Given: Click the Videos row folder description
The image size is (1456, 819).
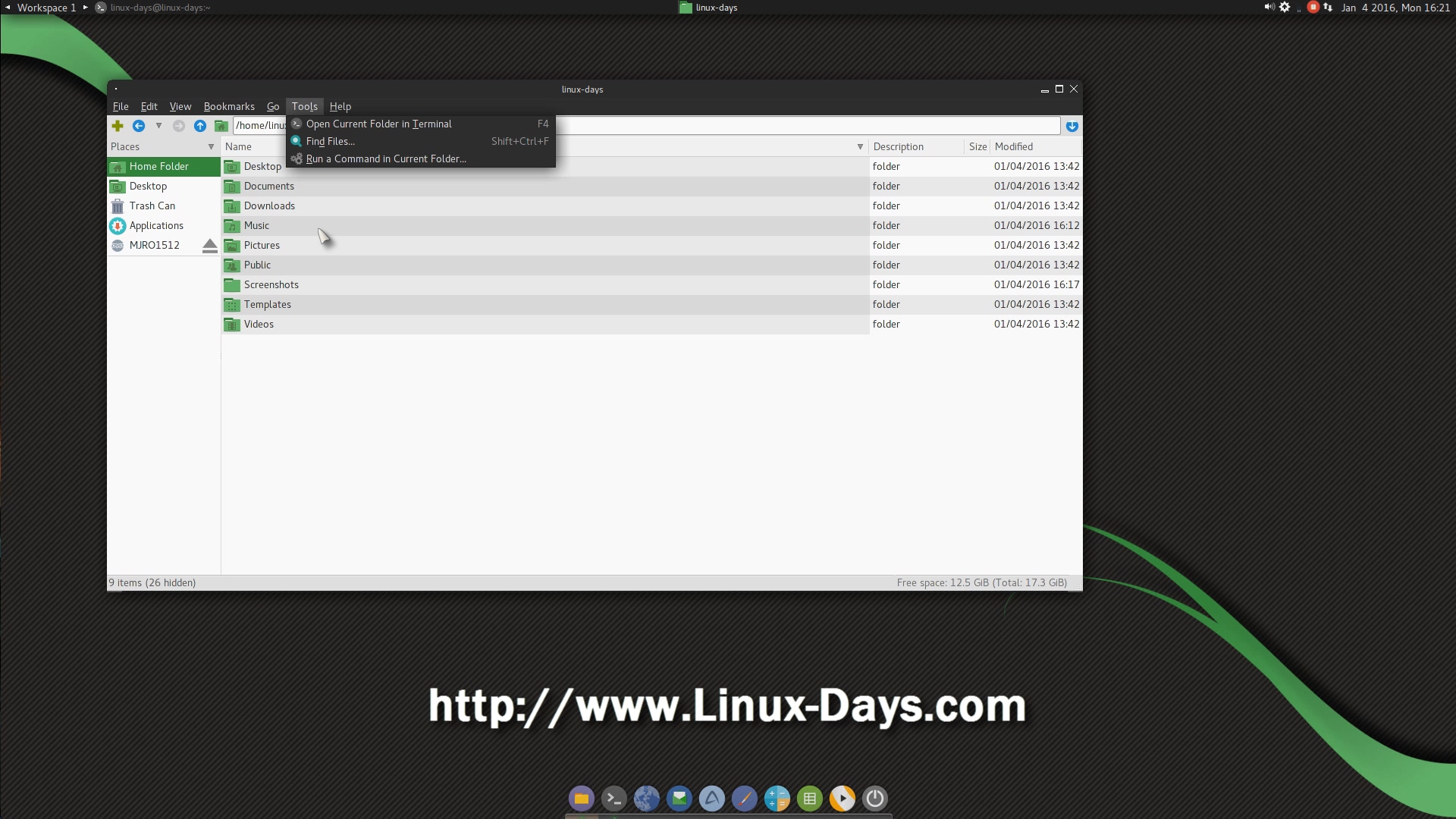Looking at the screenshot, I should coord(886,324).
